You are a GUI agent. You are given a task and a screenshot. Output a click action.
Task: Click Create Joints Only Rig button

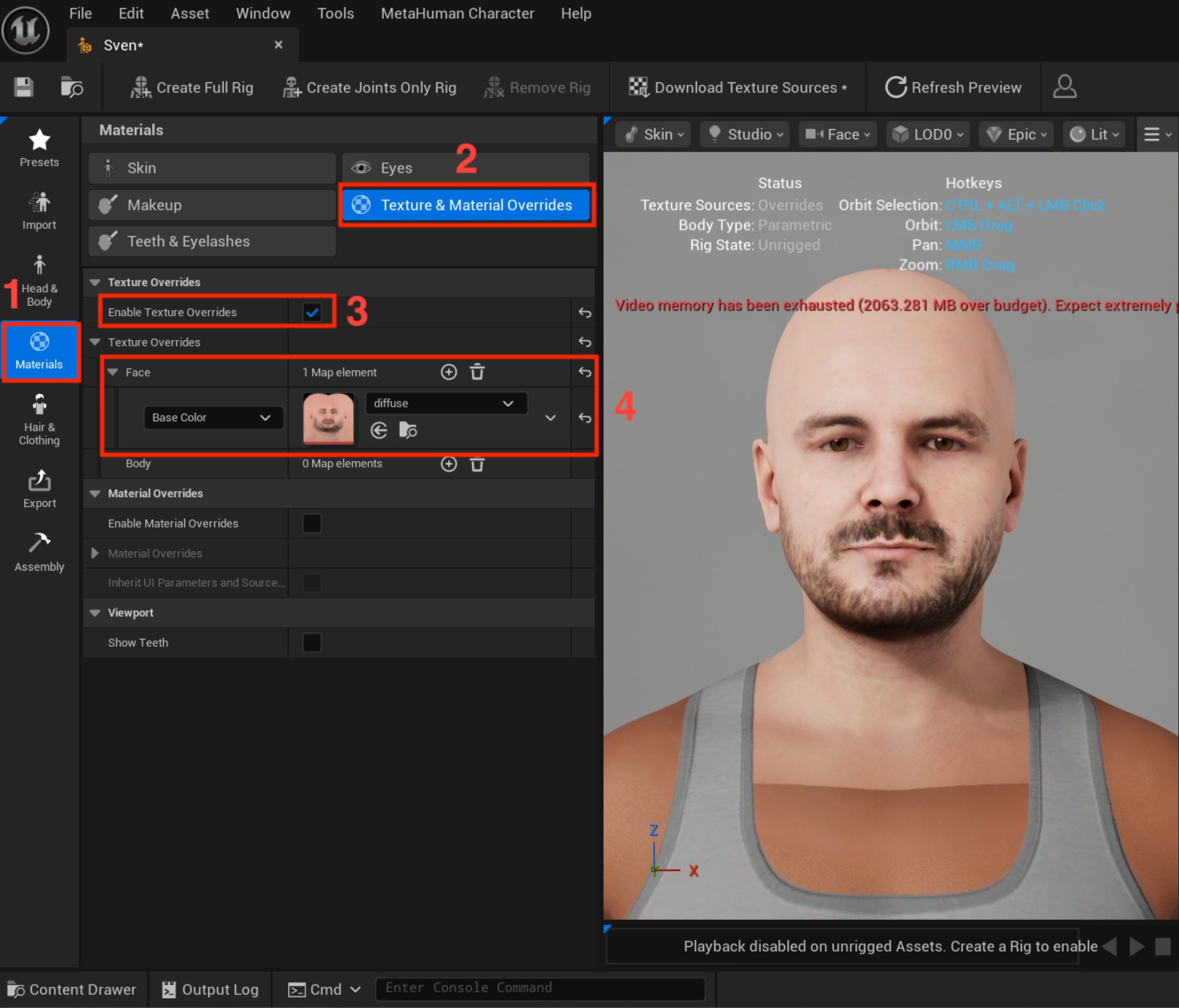pyautogui.click(x=370, y=88)
